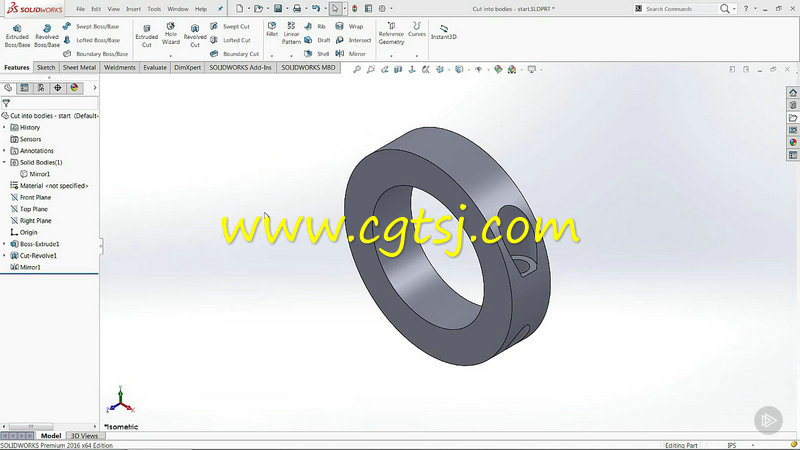Click the FeatureManager filter field
This screenshot has width=800, height=450.
click(49, 103)
